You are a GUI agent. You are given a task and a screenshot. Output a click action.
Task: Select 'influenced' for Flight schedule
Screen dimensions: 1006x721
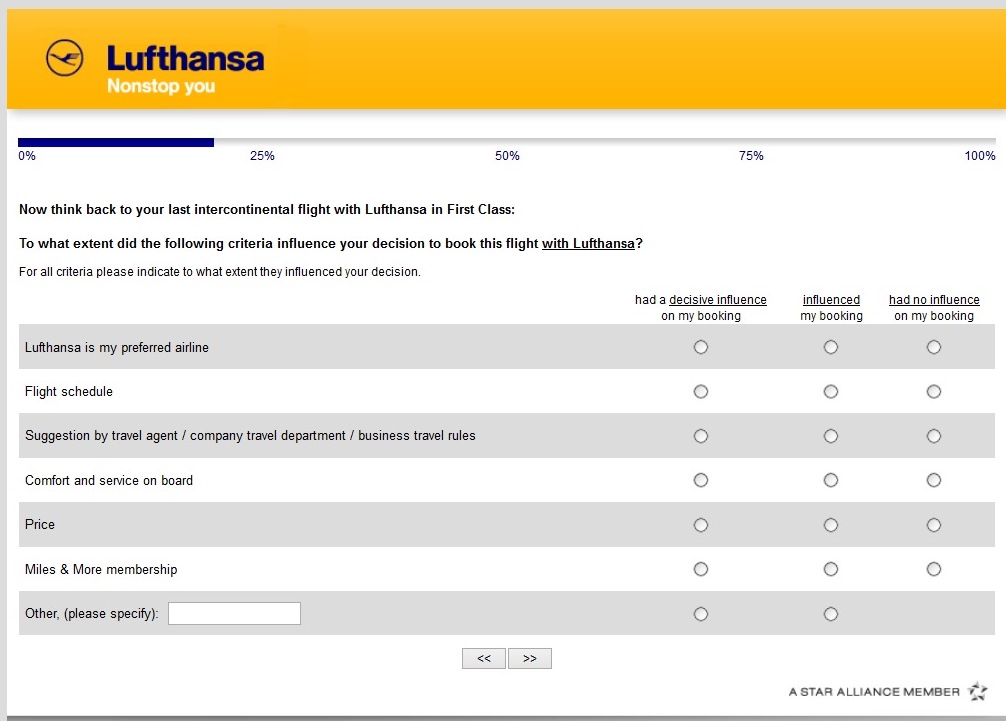point(831,392)
